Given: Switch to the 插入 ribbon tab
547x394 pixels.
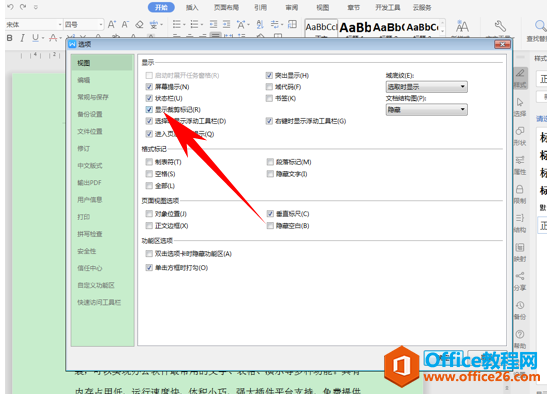Looking at the screenshot, I should coord(192,7).
